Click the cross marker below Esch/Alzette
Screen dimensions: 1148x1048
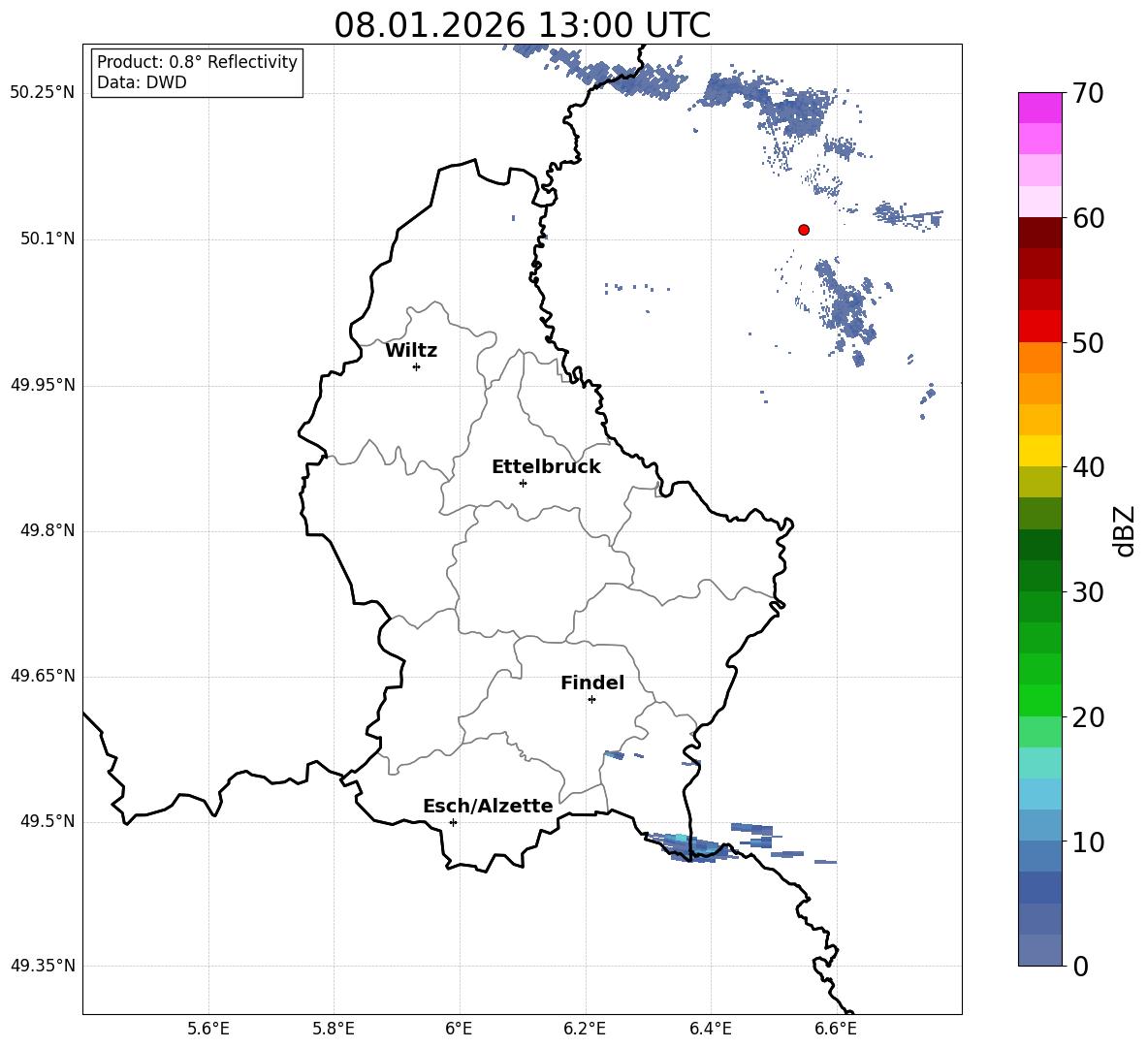[x=453, y=822]
